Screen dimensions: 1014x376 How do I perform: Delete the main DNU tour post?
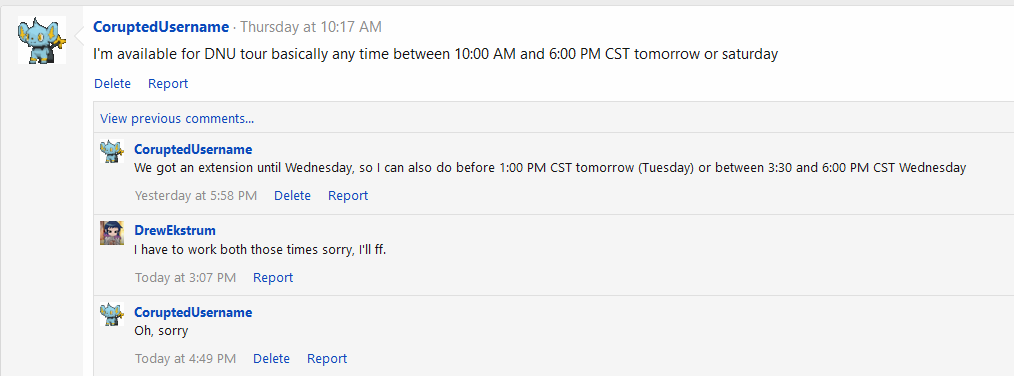click(113, 83)
